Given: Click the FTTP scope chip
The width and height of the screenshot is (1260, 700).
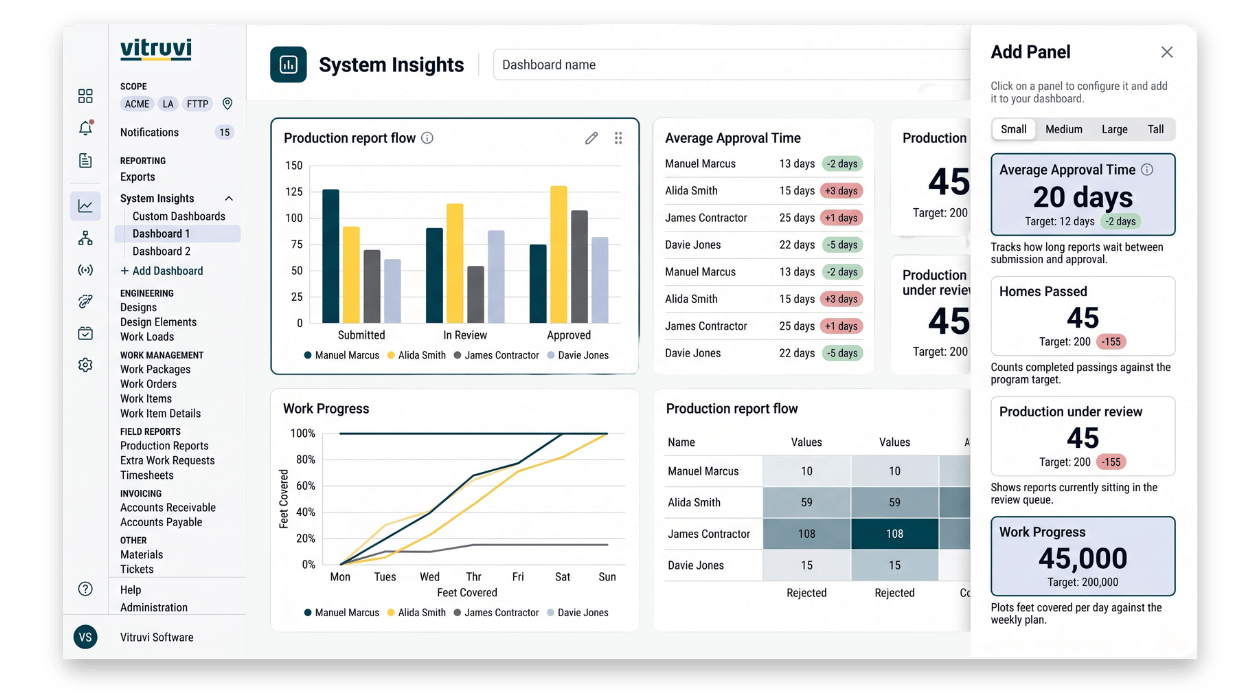Looking at the screenshot, I should pos(198,104).
